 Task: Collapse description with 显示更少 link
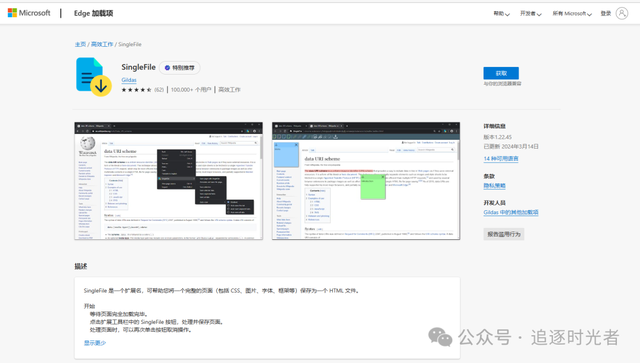tap(95, 343)
